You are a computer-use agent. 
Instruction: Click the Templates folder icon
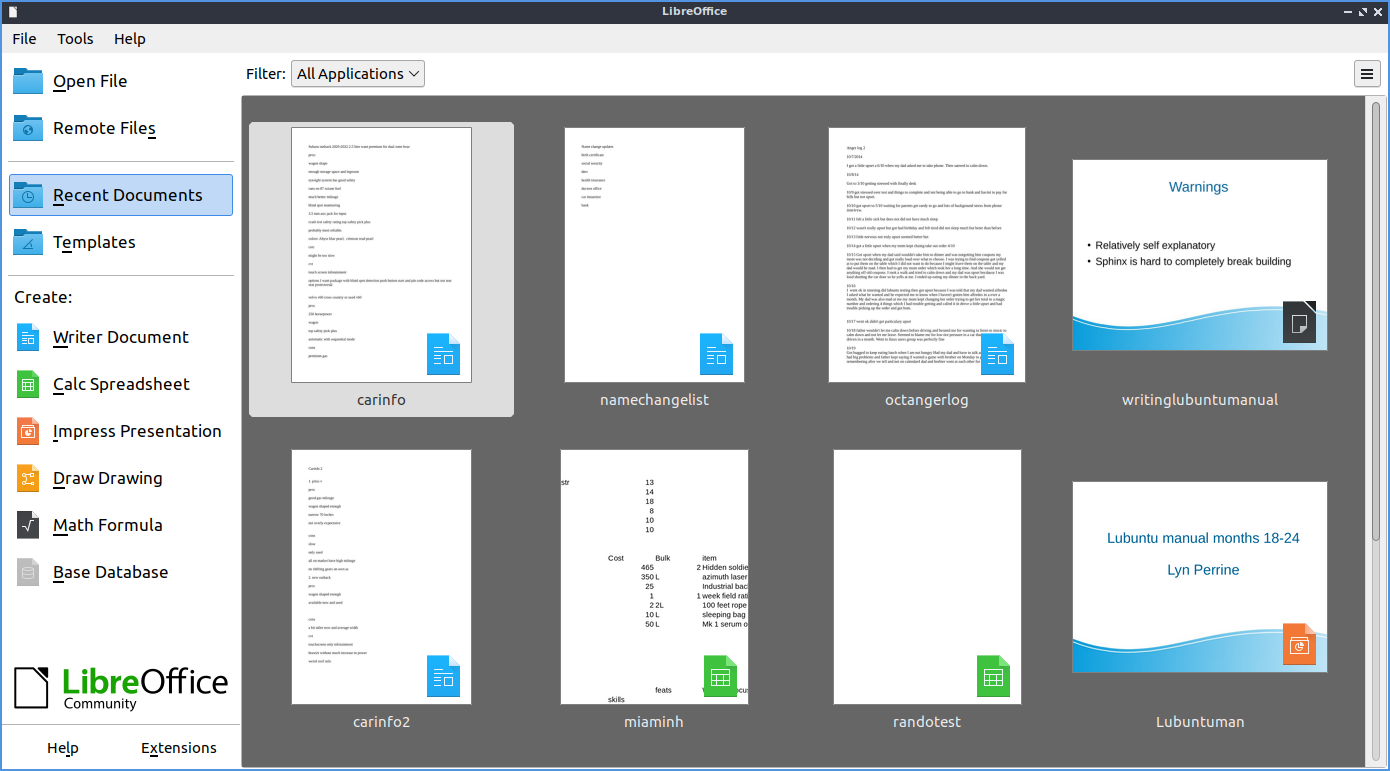point(28,242)
